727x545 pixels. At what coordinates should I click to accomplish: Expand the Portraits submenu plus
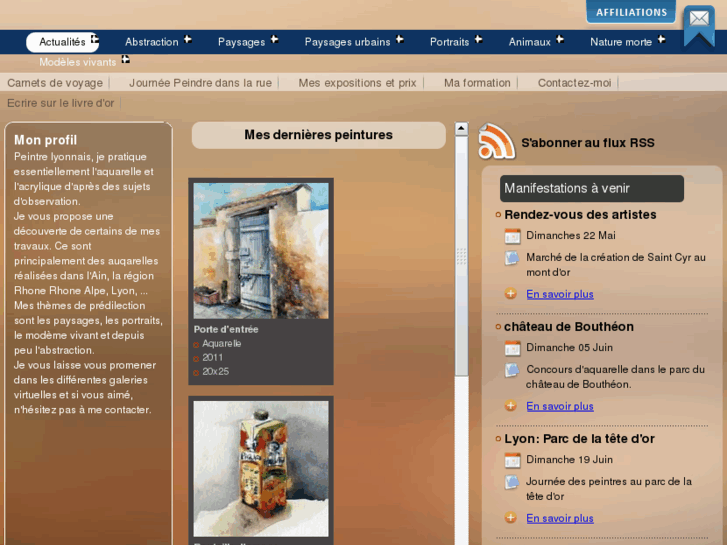point(478,39)
